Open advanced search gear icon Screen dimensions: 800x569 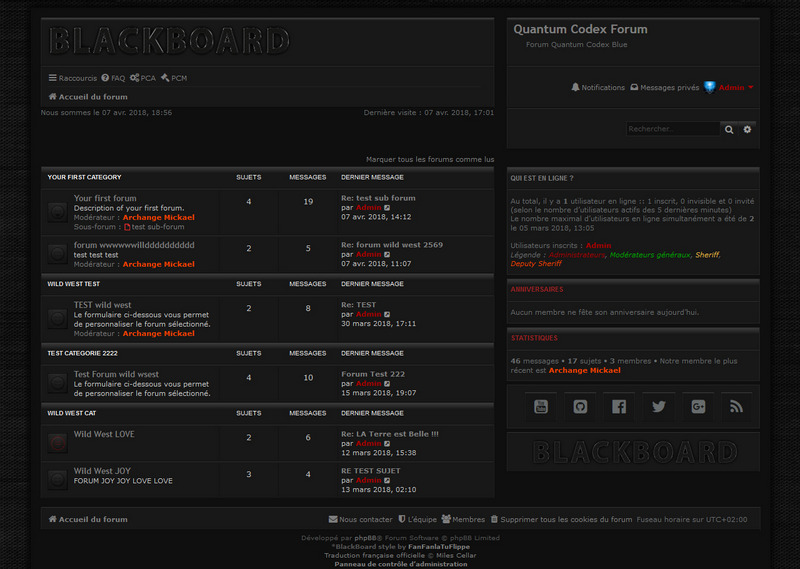point(748,129)
